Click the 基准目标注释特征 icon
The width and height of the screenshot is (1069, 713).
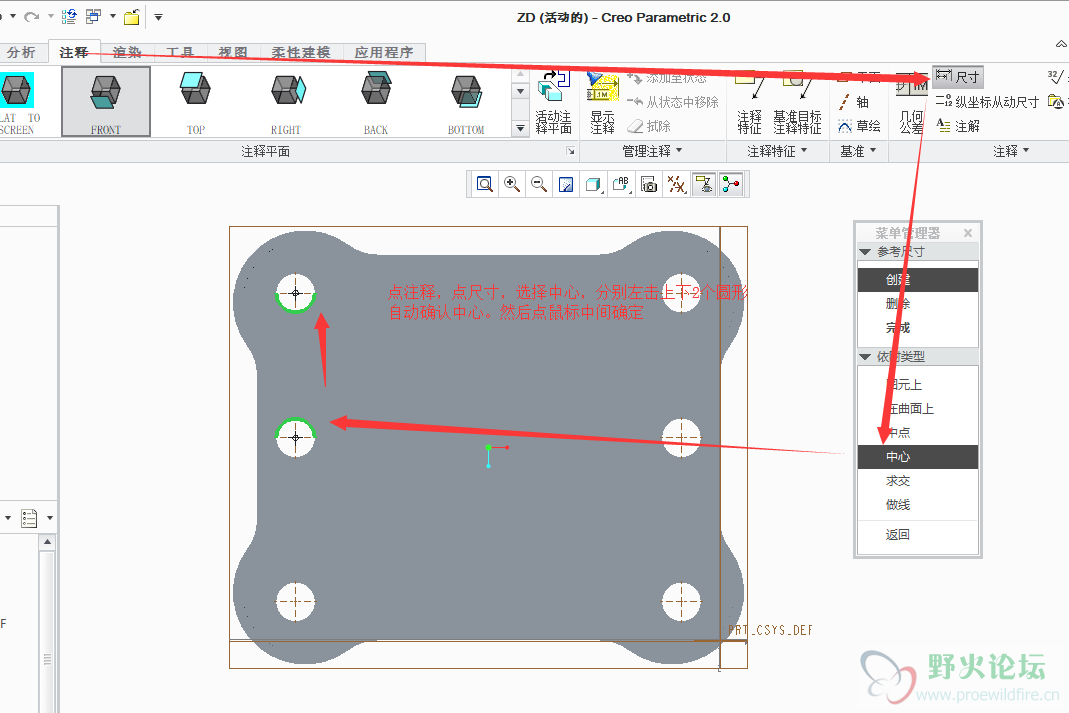[796, 102]
